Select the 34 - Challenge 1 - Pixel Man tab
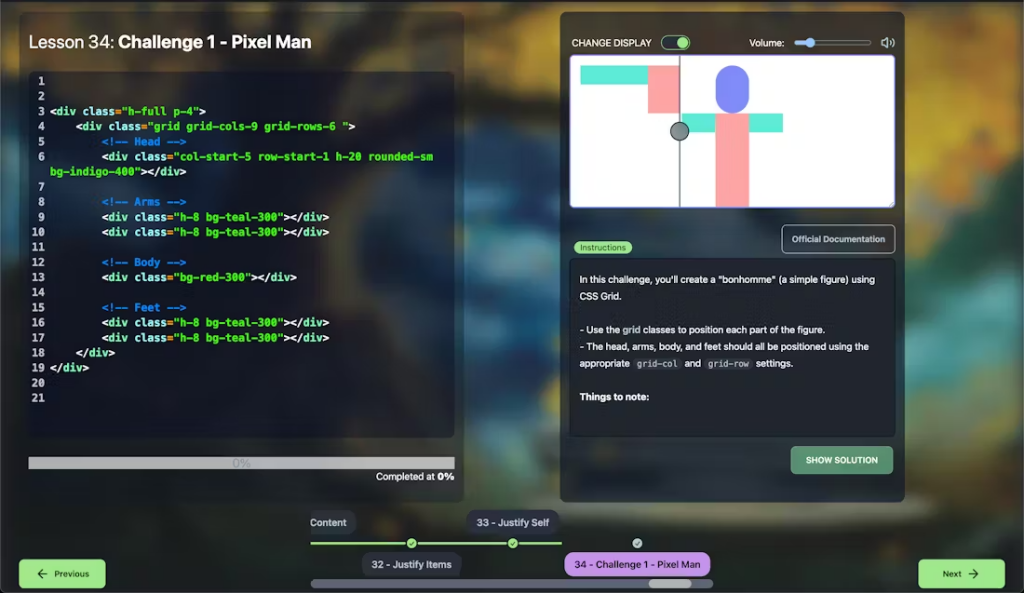Image resolution: width=1024 pixels, height=593 pixels. pos(637,564)
